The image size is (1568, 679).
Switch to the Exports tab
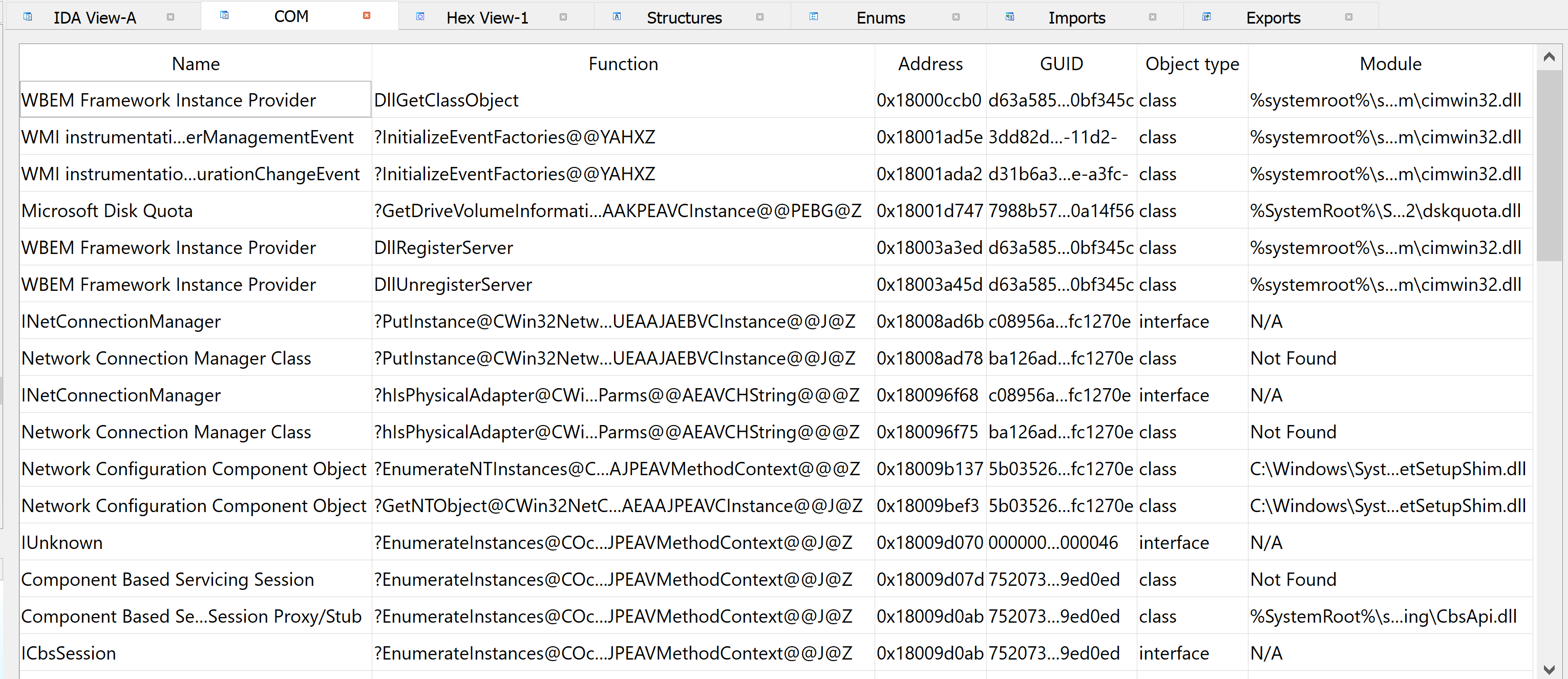point(1273,17)
